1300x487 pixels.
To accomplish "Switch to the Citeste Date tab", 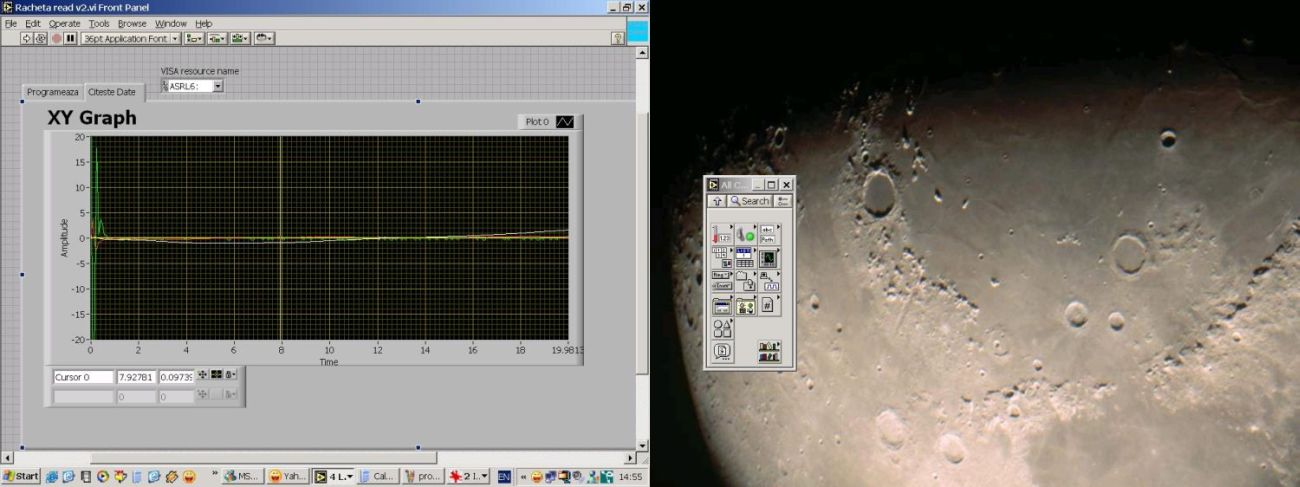I will (113, 92).
